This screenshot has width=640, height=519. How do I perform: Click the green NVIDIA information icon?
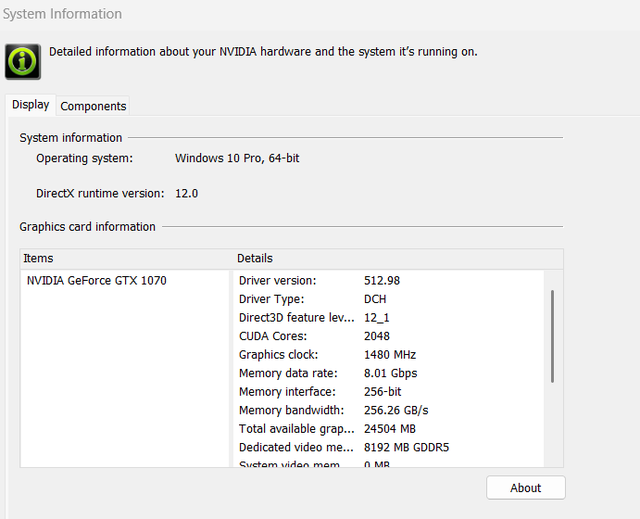coord(23,61)
